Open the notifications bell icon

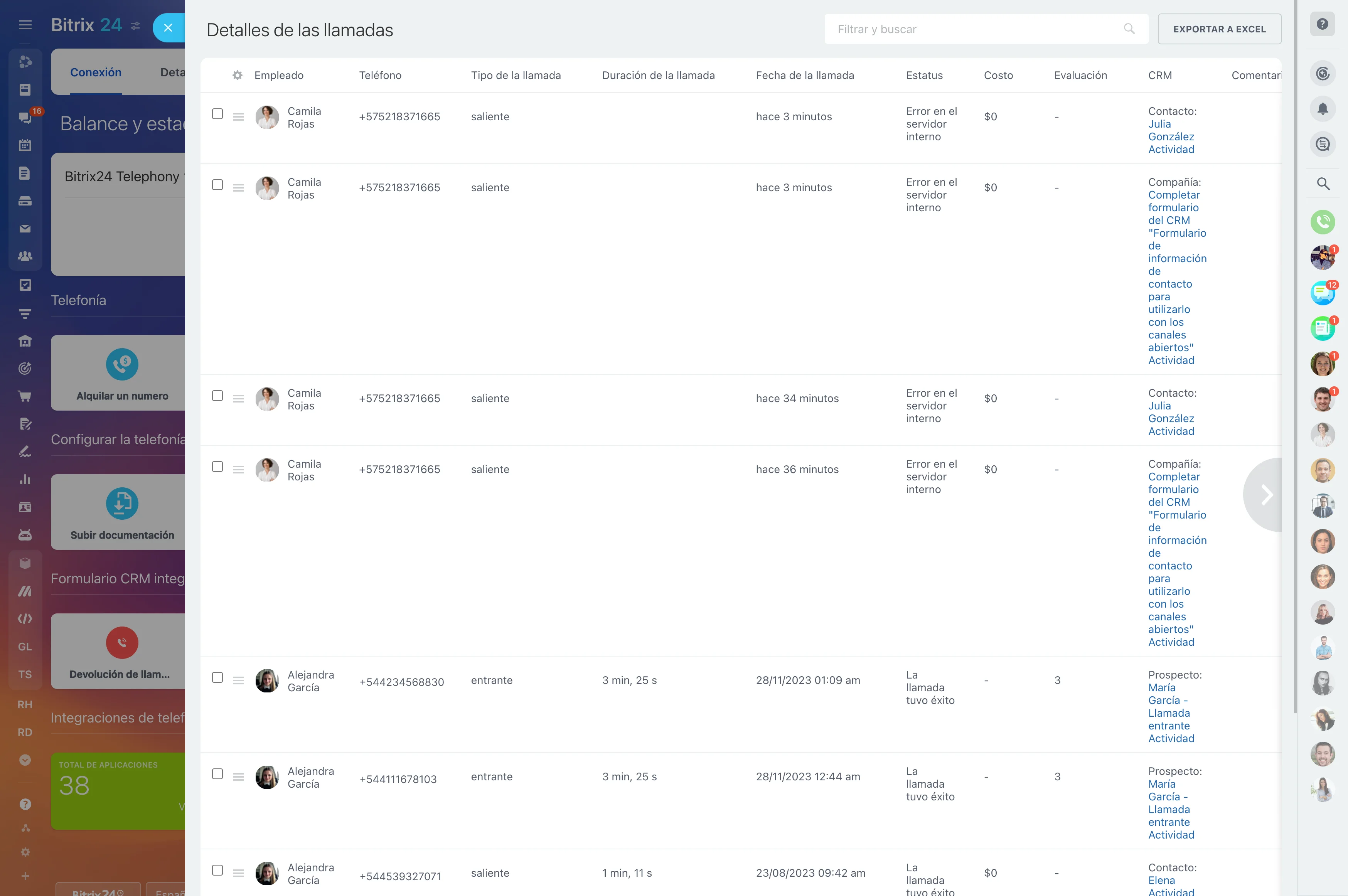point(1322,109)
